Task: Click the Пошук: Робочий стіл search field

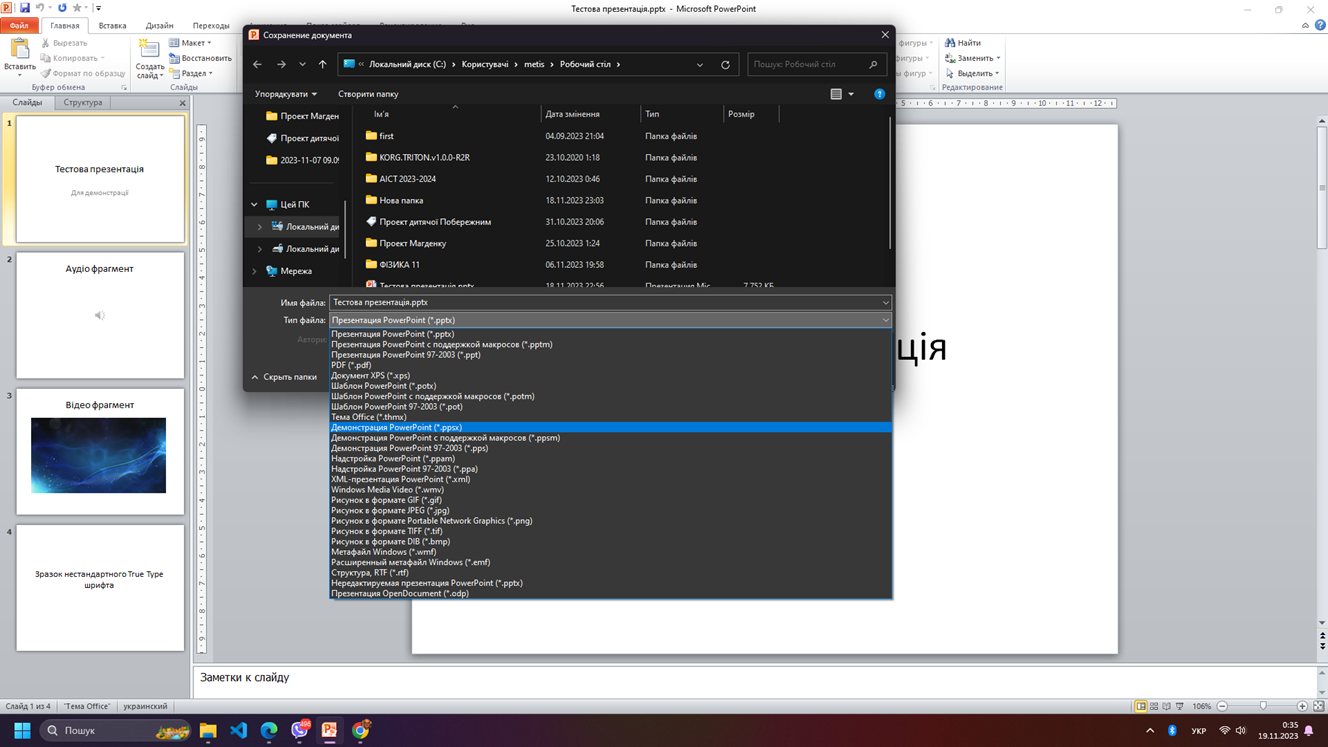Action: (816, 64)
